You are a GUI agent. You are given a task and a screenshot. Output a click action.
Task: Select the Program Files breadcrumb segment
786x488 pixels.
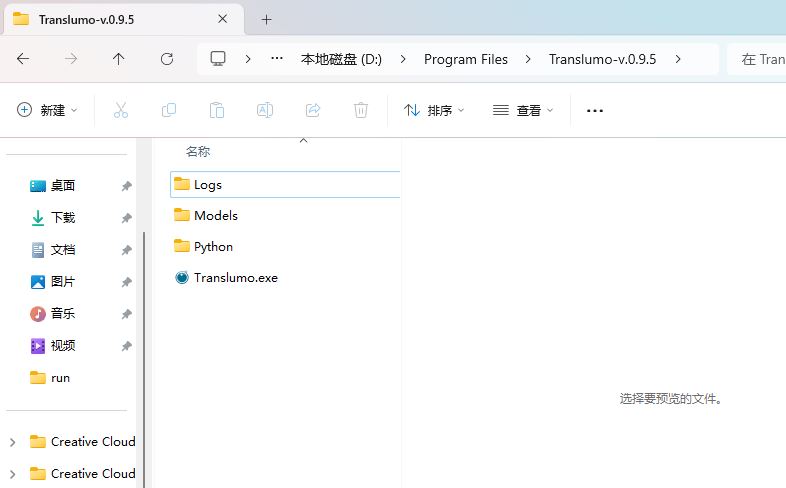465,59
